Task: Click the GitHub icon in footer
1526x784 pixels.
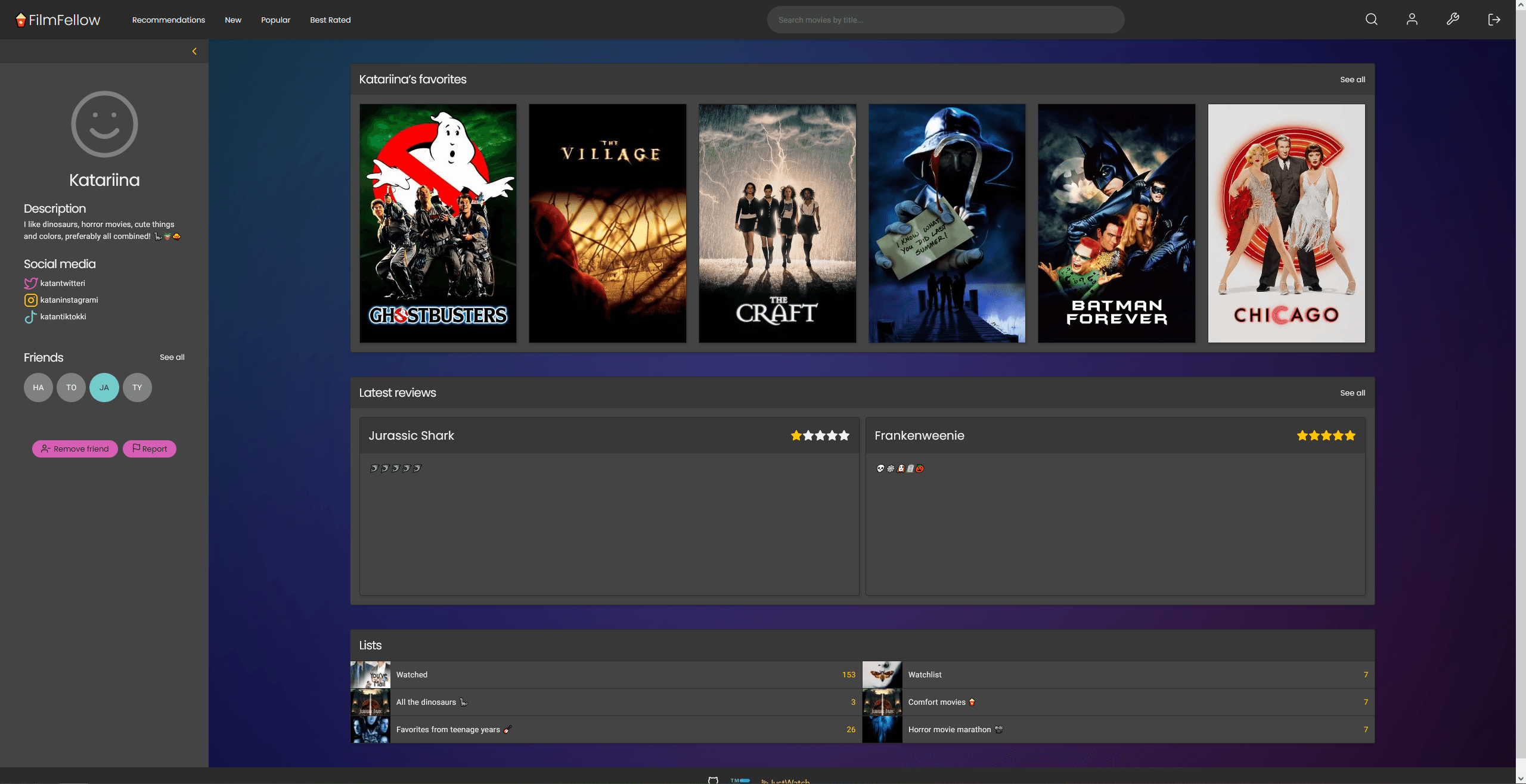Action: (x=713, y=780)
